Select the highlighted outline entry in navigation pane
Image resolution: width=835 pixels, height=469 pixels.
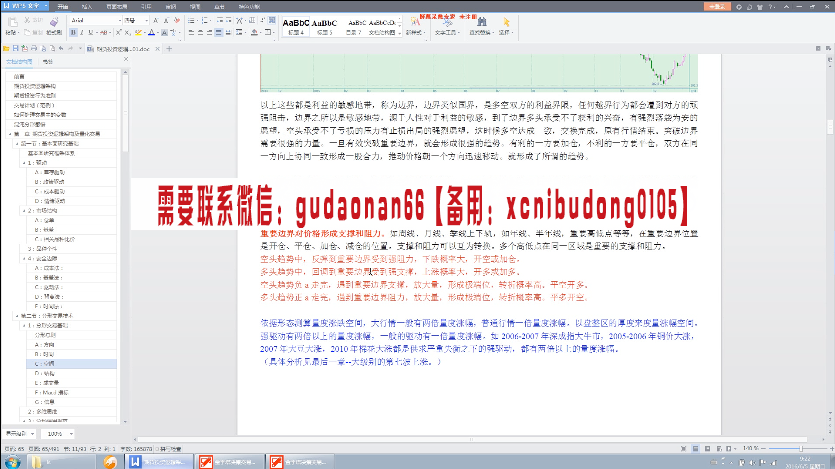pos(71,364)
